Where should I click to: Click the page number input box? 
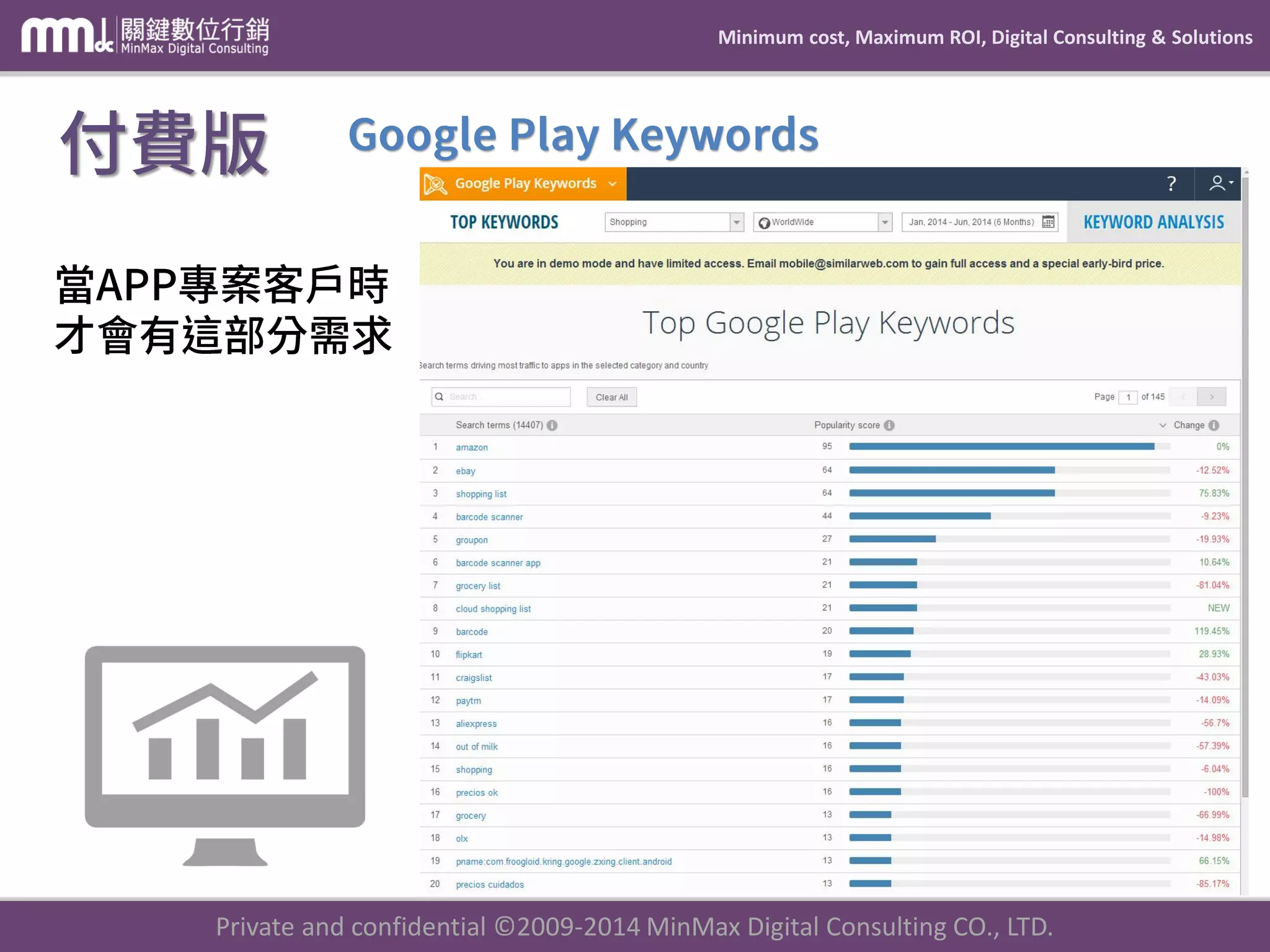coord(1128,397)
